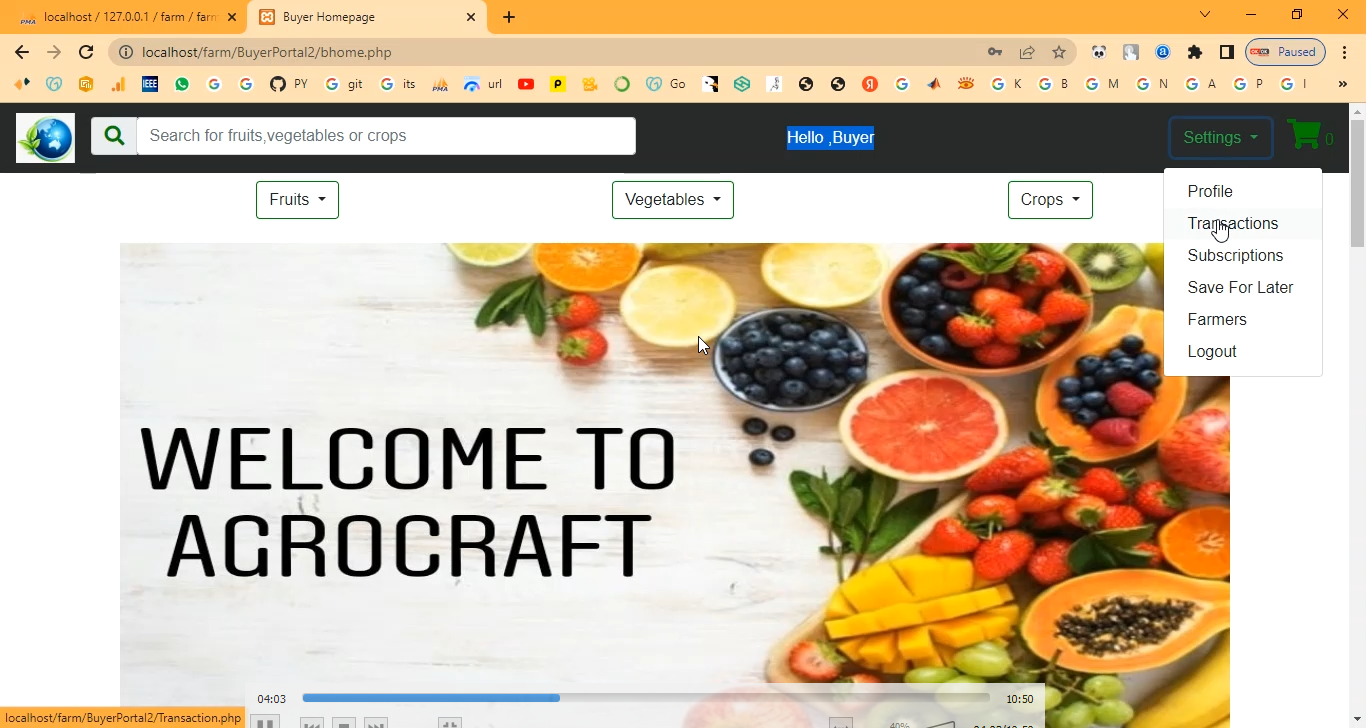The height and width of the screenshot is (728, 1366).
Task: Click the AgroCraft globe logo
Action: pyautogui.click(x=45, y=138)
